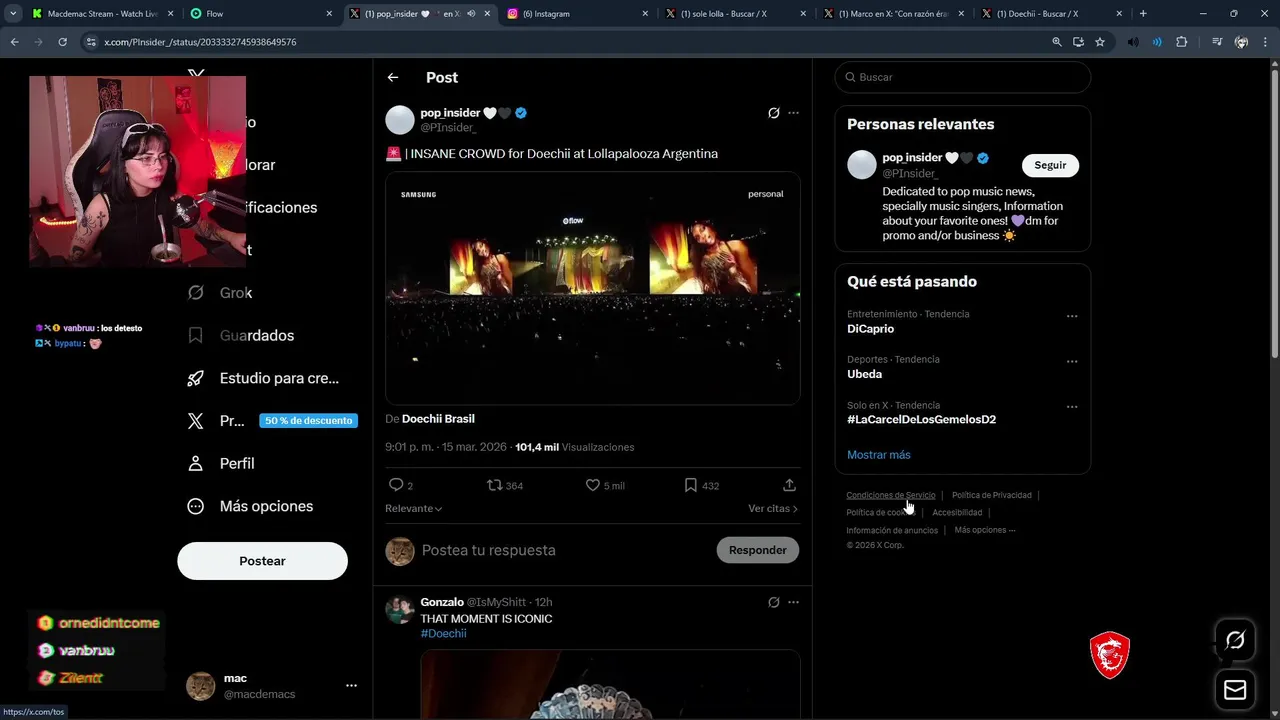The image size is (1280, 720).
Task: Open Chrome extensions puzzle icon
Action: coord(1182,42)
